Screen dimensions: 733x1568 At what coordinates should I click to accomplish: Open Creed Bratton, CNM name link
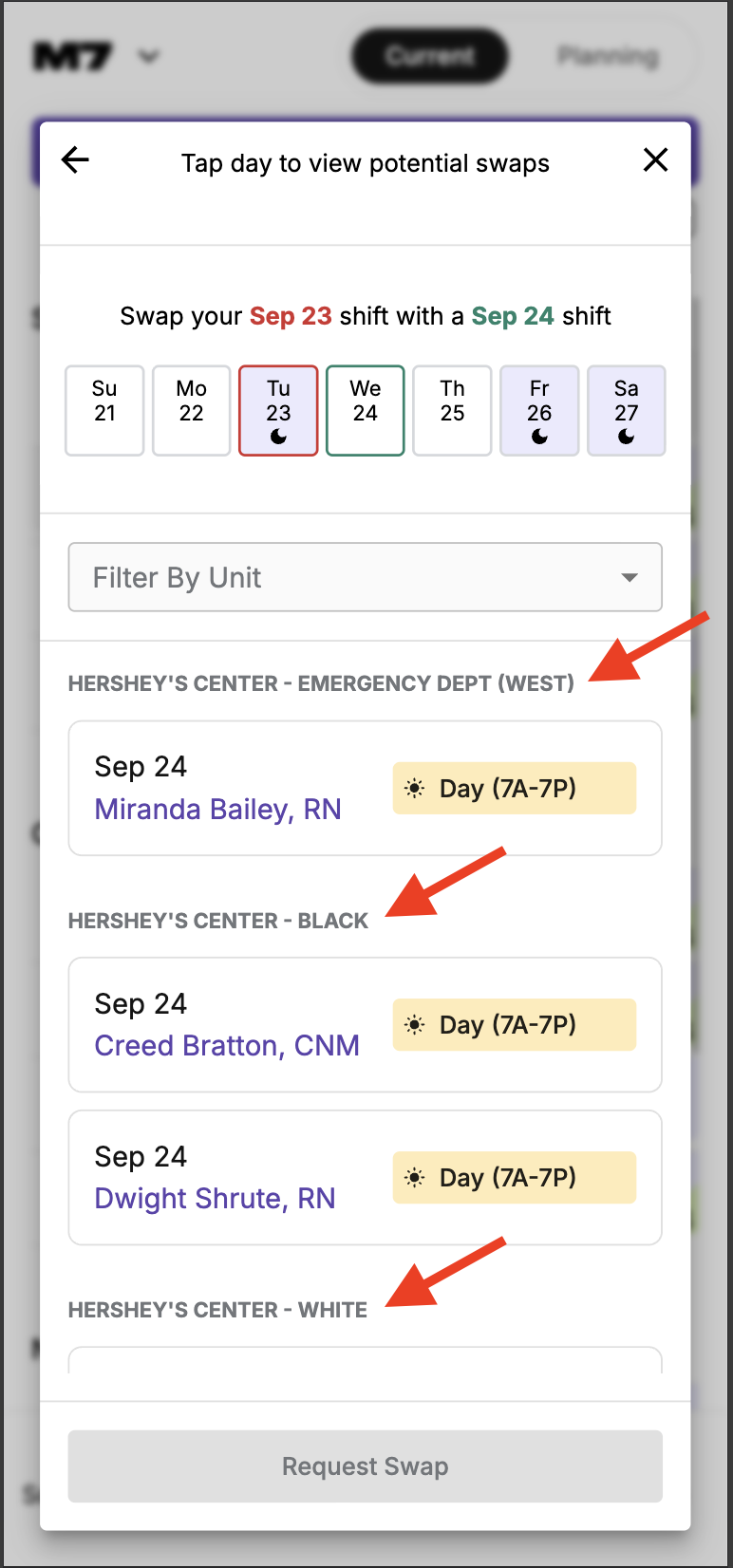click(227, 1046)
